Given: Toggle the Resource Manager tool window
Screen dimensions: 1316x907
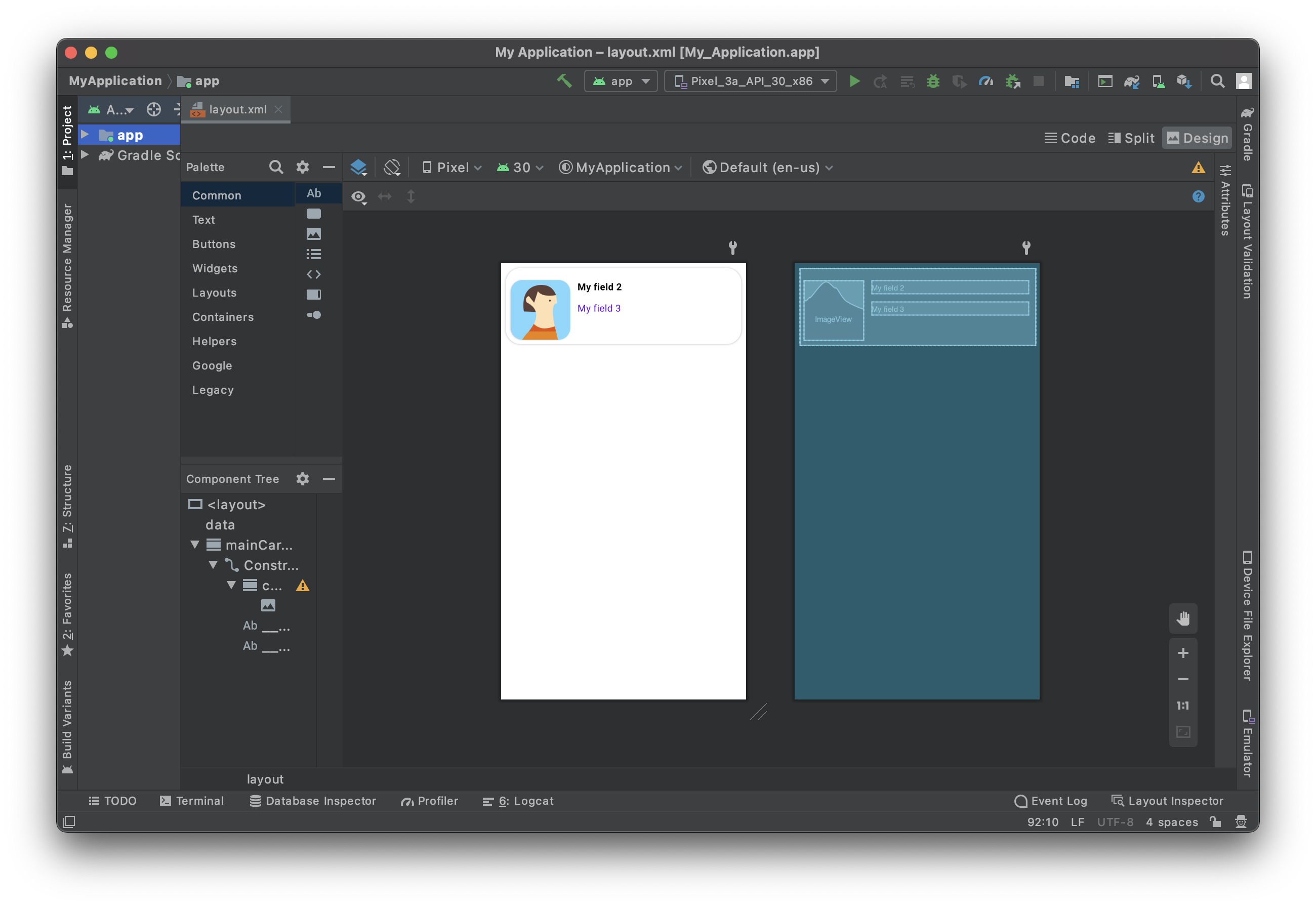Looking at the screenshot, I should tap(67, 265).
